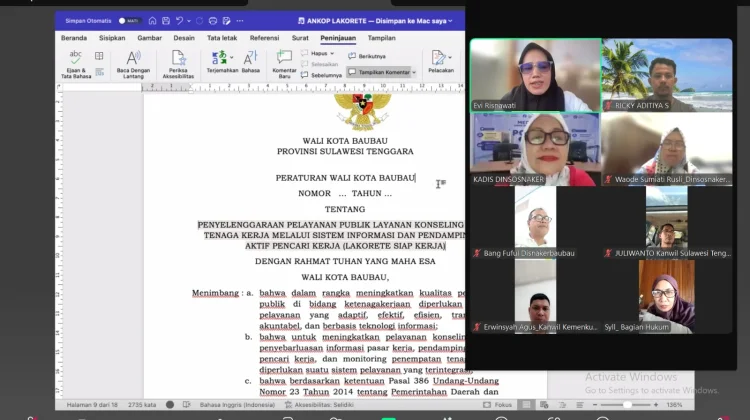Expand the Pelacakan dropdown arrow
The width and height of the screenshot is (750, 420).
tap(450, 57)
